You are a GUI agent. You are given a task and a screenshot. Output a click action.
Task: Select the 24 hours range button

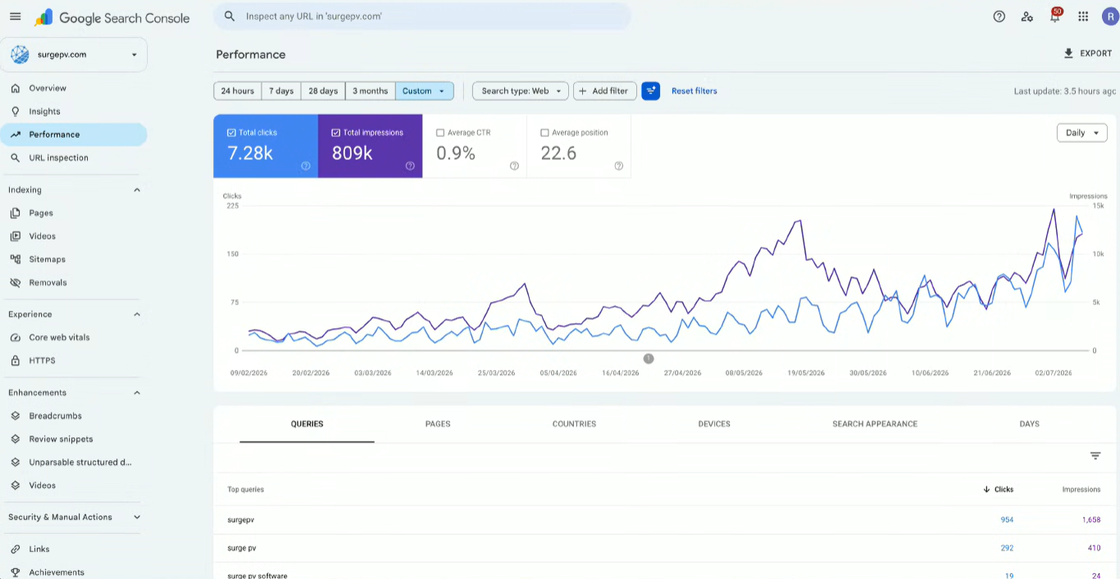(237, 91)
